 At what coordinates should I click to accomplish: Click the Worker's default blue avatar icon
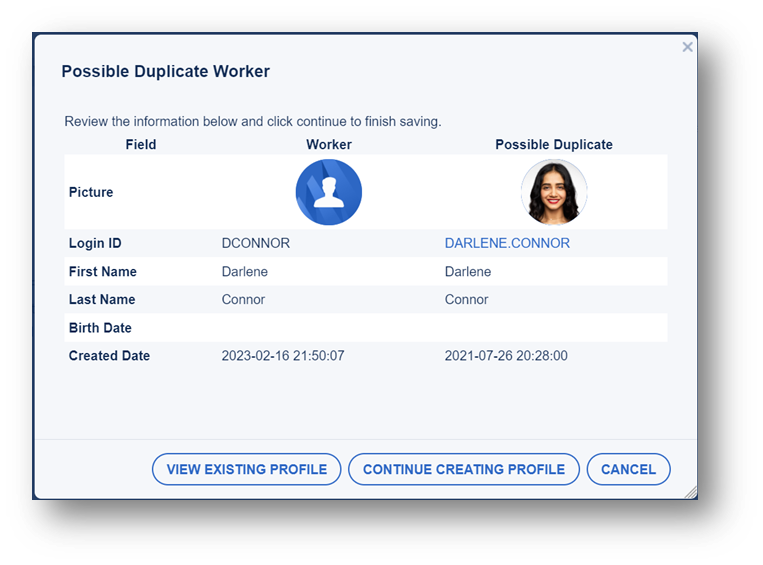pos(328,192)
